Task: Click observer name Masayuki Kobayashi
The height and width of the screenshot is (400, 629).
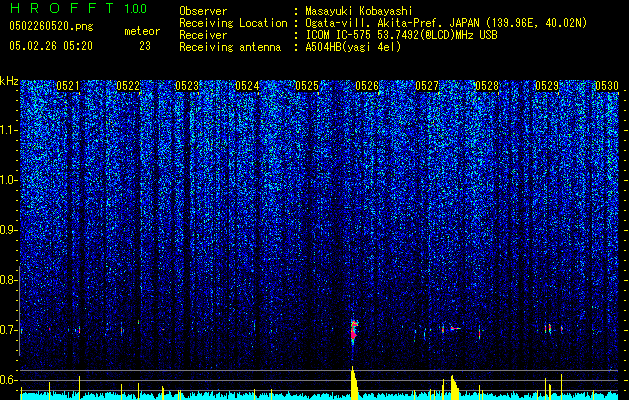Action: click(x=359, y=11)
